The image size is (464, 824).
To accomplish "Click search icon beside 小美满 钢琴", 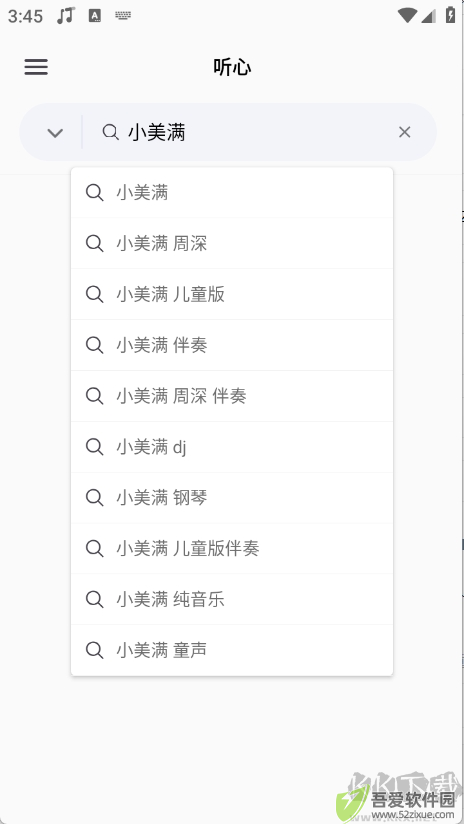I will tap(95, 498).
